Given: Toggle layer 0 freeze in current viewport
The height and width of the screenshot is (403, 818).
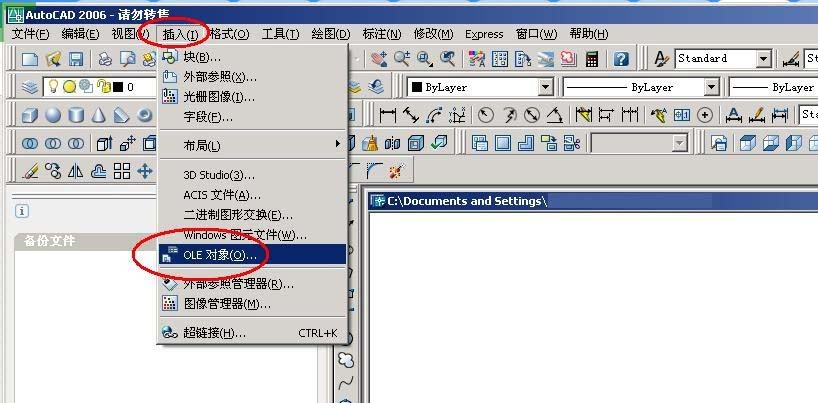Looking at the screenshot, I should [86, 87].
